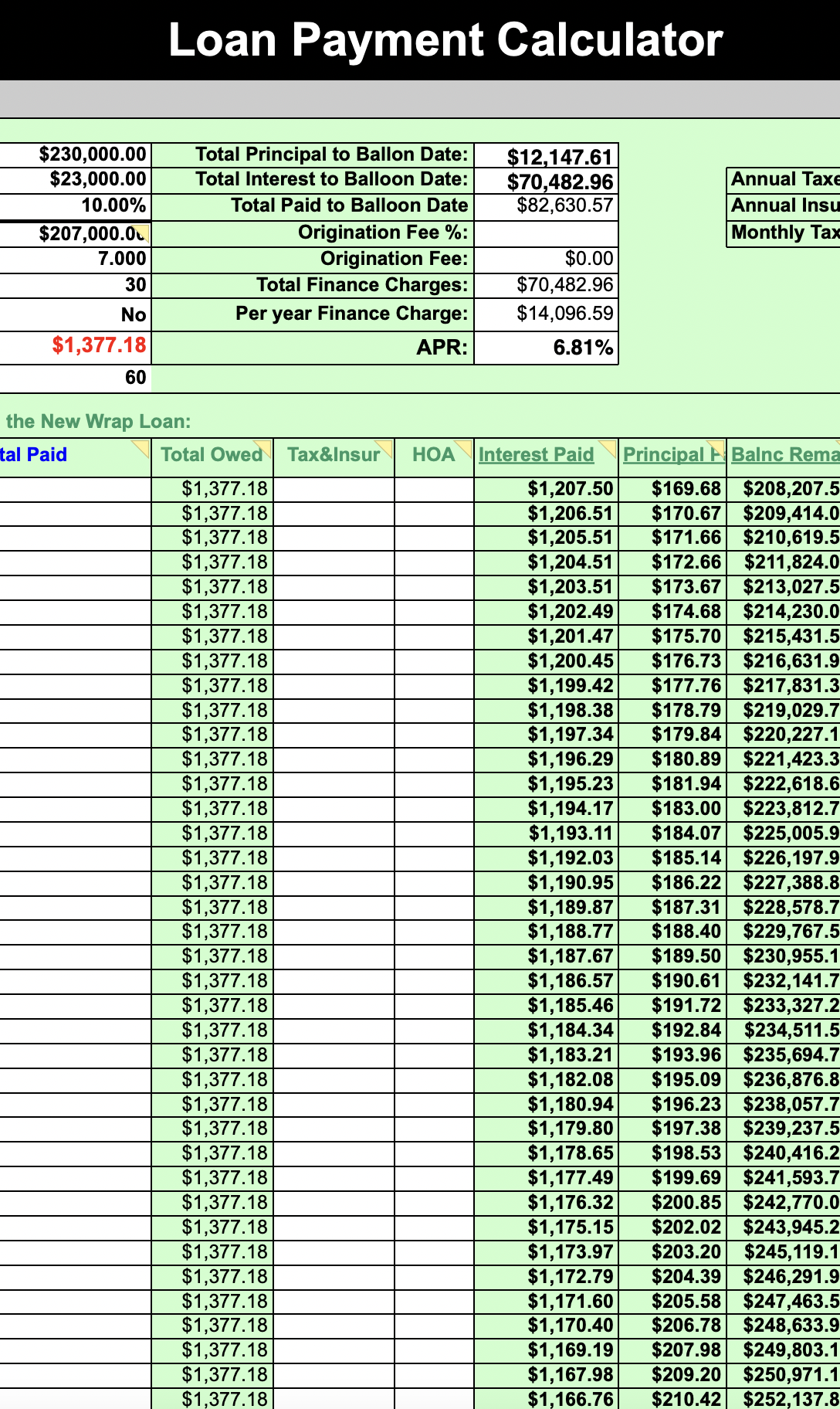
Task: Select the $196.23 principal cell
Action: pyautogui.click(x=672, y=1104)
